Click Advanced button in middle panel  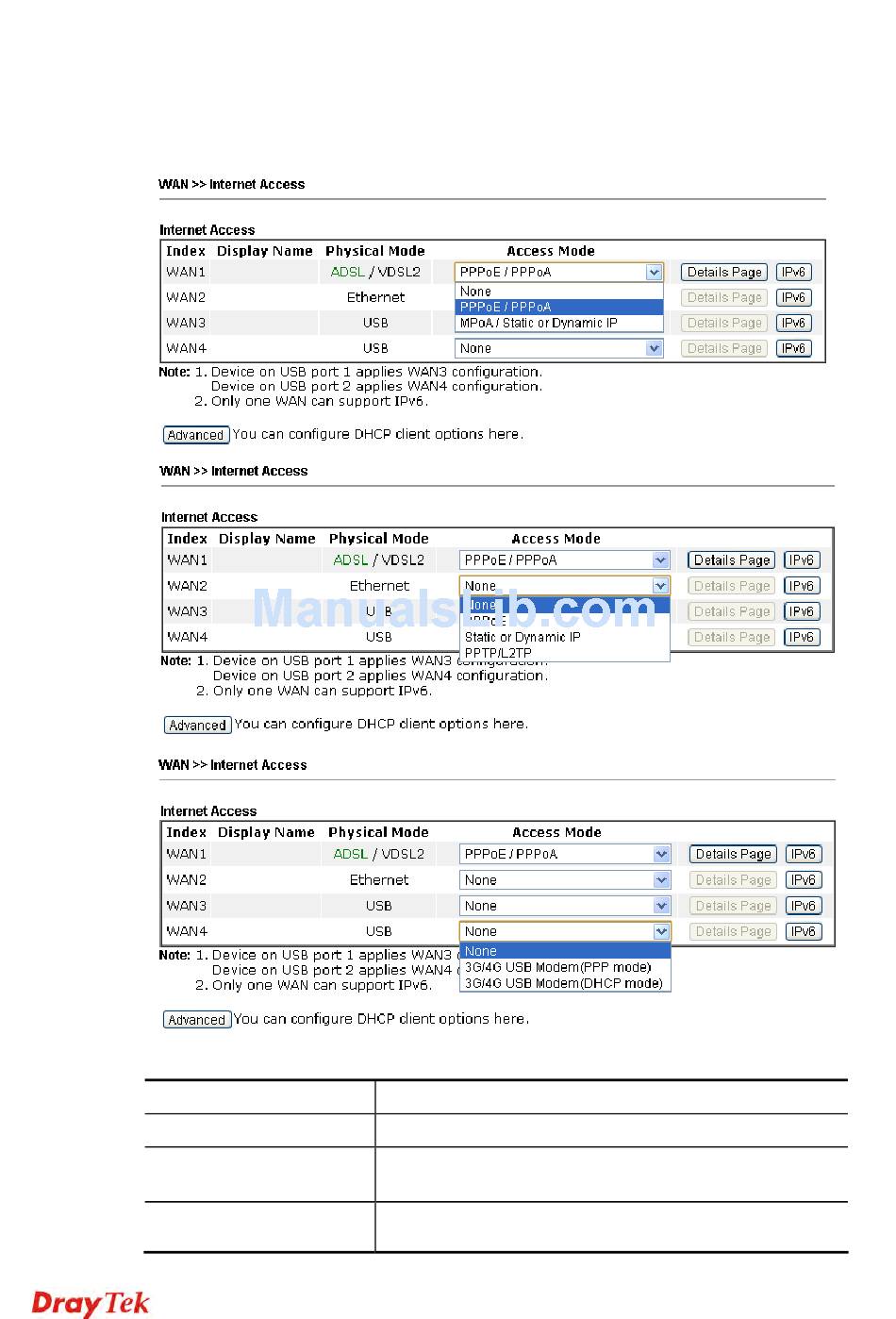(x=198, y=726)
